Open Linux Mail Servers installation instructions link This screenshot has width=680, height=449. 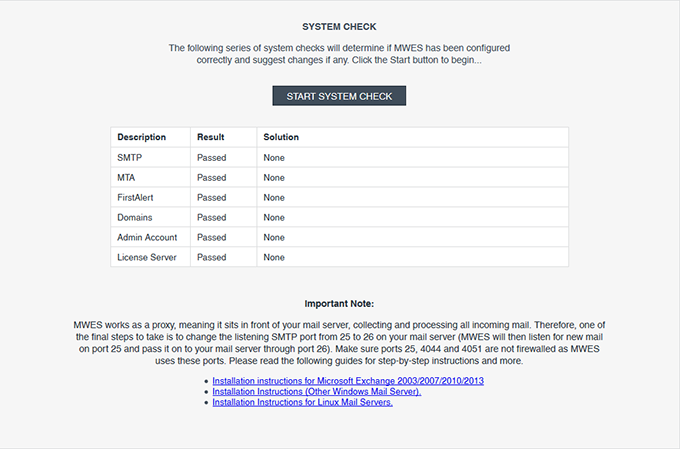tap(303, 402)
